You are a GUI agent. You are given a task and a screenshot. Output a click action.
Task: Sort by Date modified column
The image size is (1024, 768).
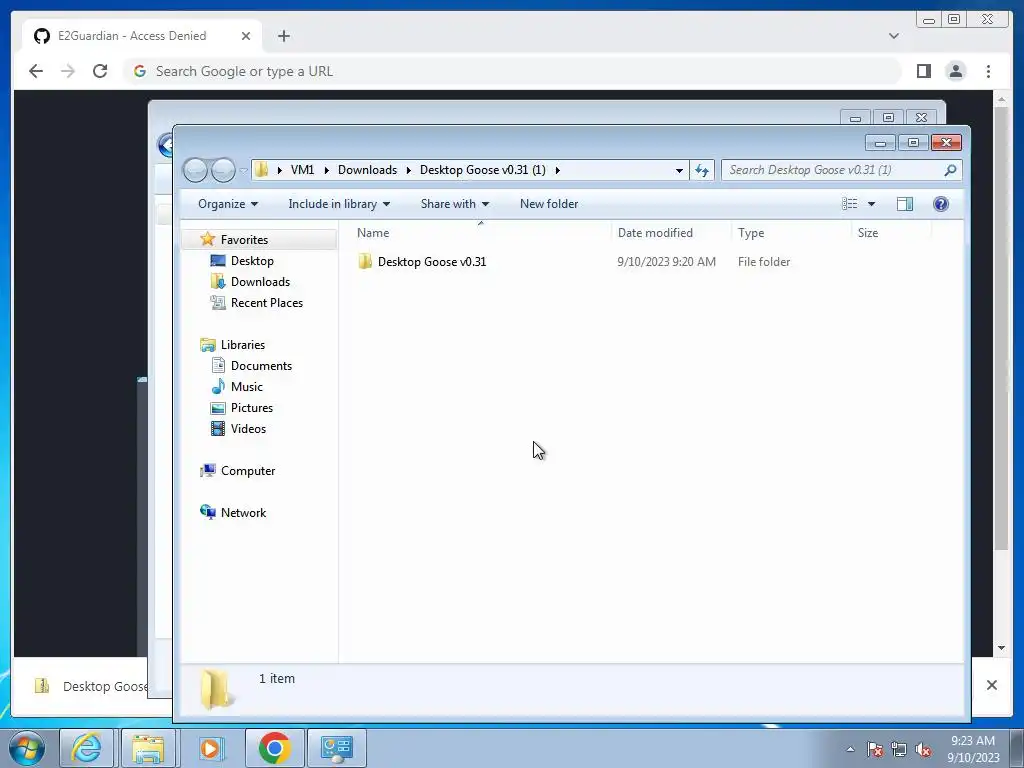point(671,232)
